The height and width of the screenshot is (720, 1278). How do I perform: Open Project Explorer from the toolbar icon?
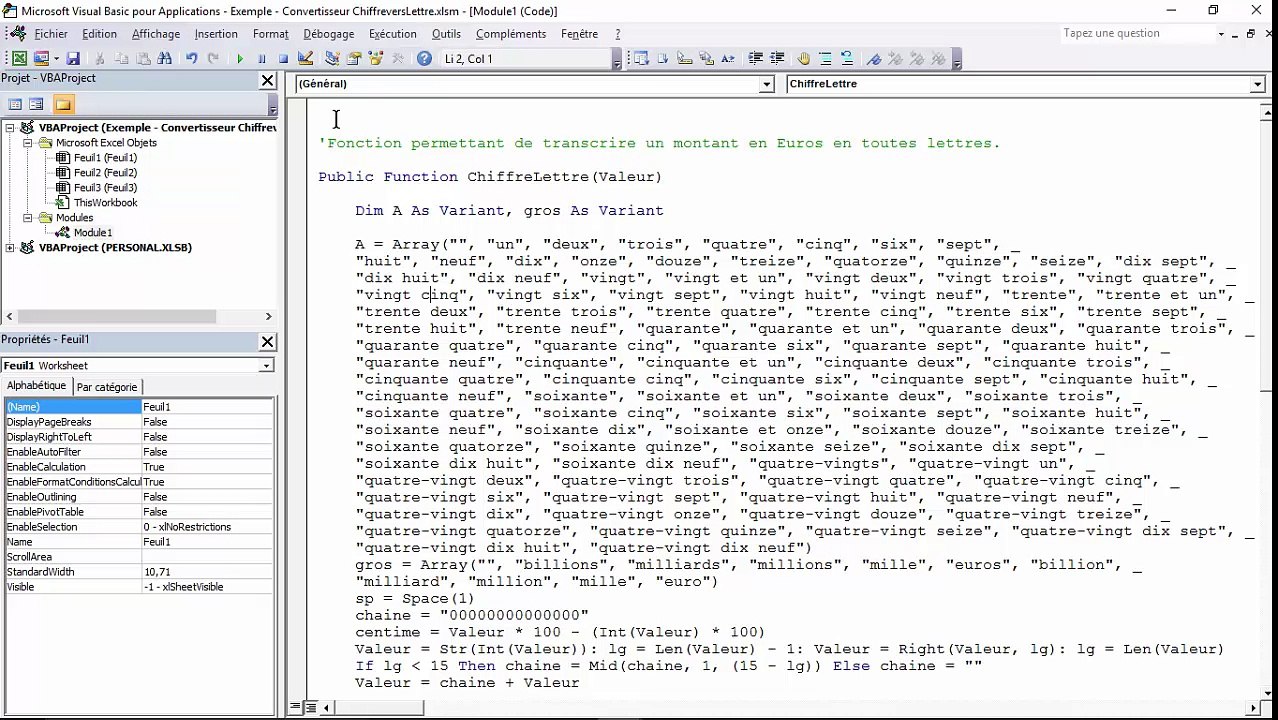coord(332,59)
